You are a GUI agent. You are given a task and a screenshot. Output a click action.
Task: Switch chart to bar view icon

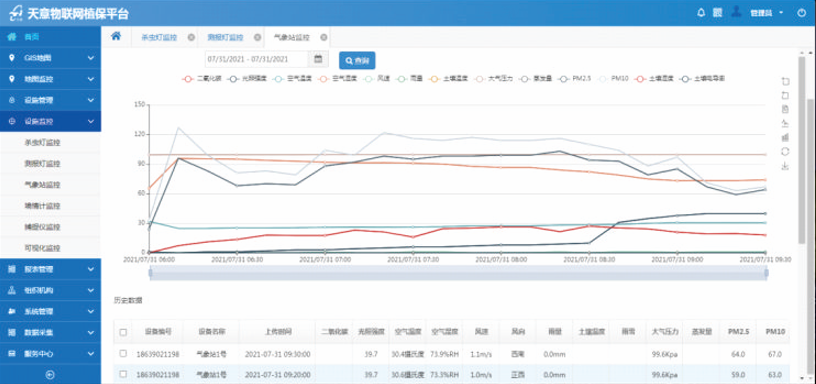[786, 138]
